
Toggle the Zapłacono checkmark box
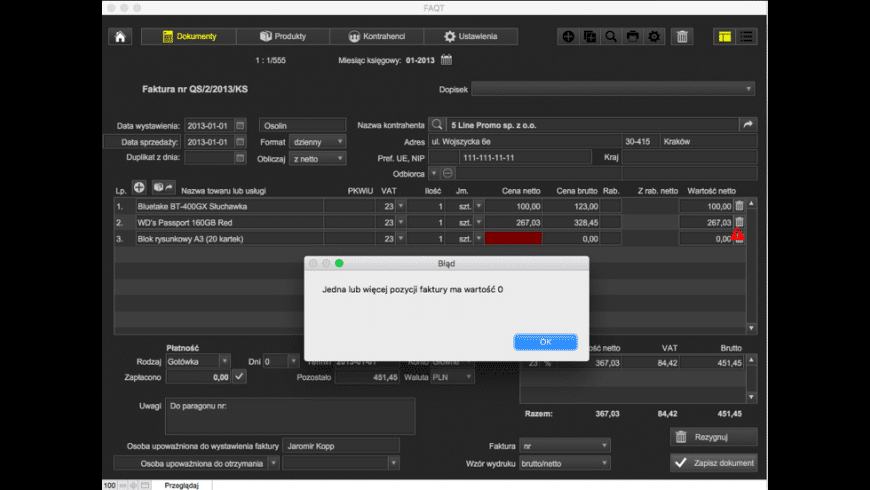[239, 377]
